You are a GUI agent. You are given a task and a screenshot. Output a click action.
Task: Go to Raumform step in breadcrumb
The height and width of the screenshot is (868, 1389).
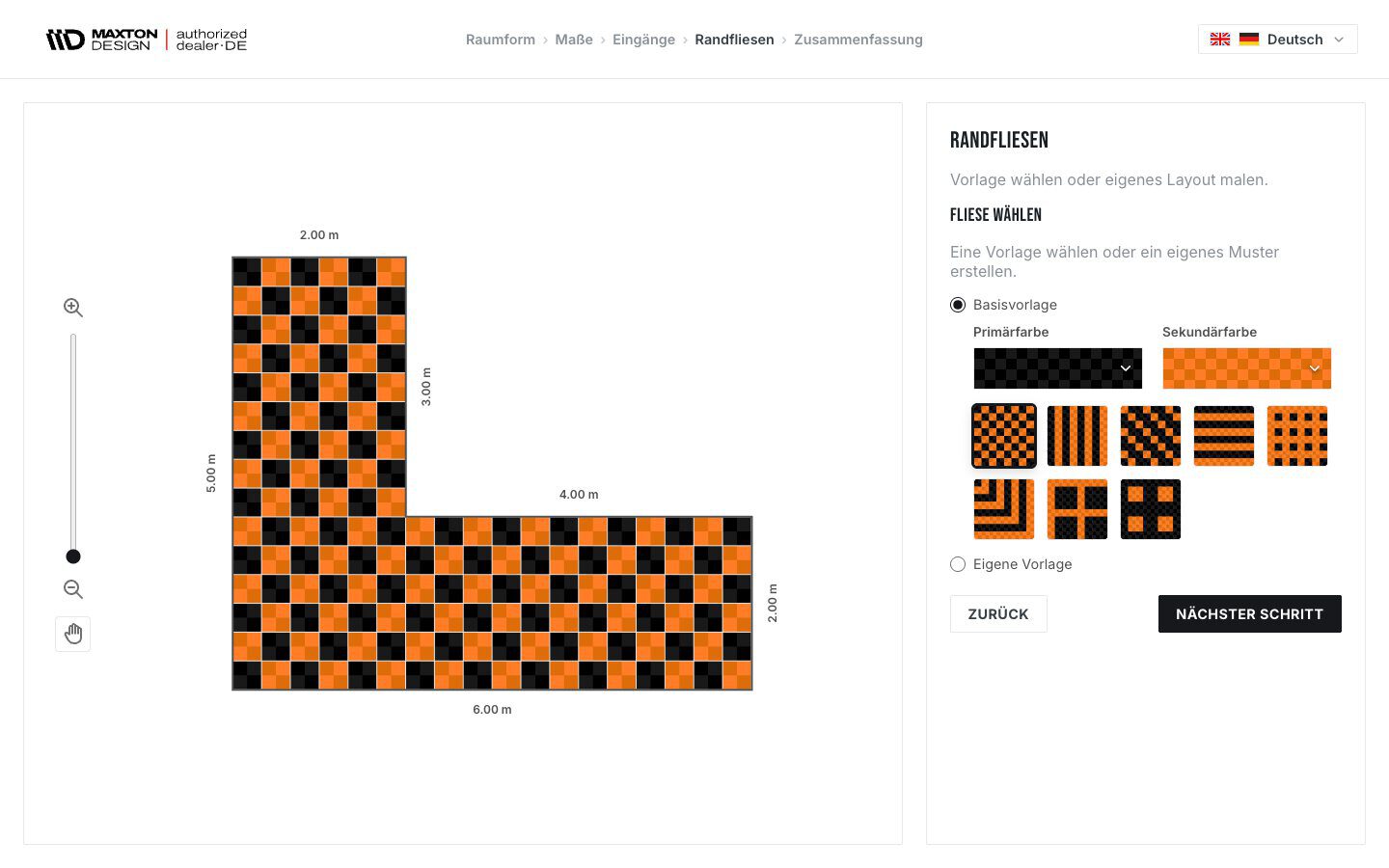[501, 40]
